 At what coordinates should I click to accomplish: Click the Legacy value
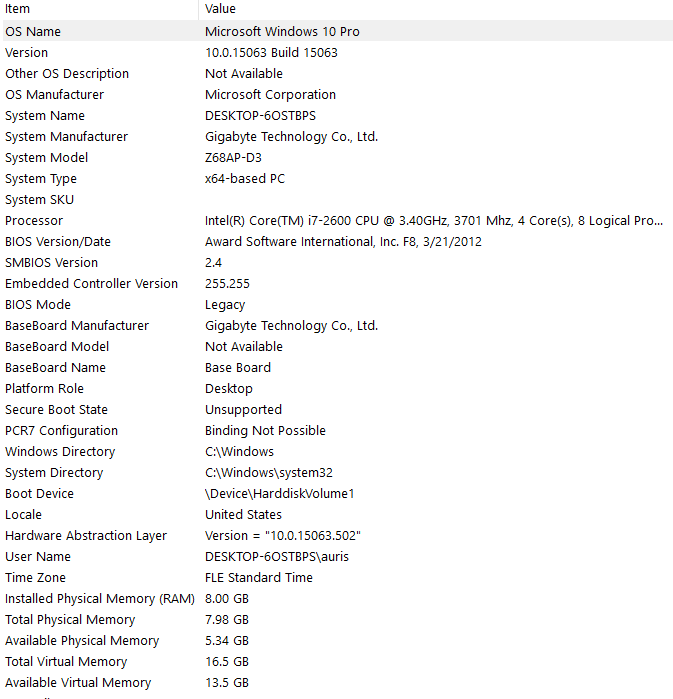[x=225, y=305]
